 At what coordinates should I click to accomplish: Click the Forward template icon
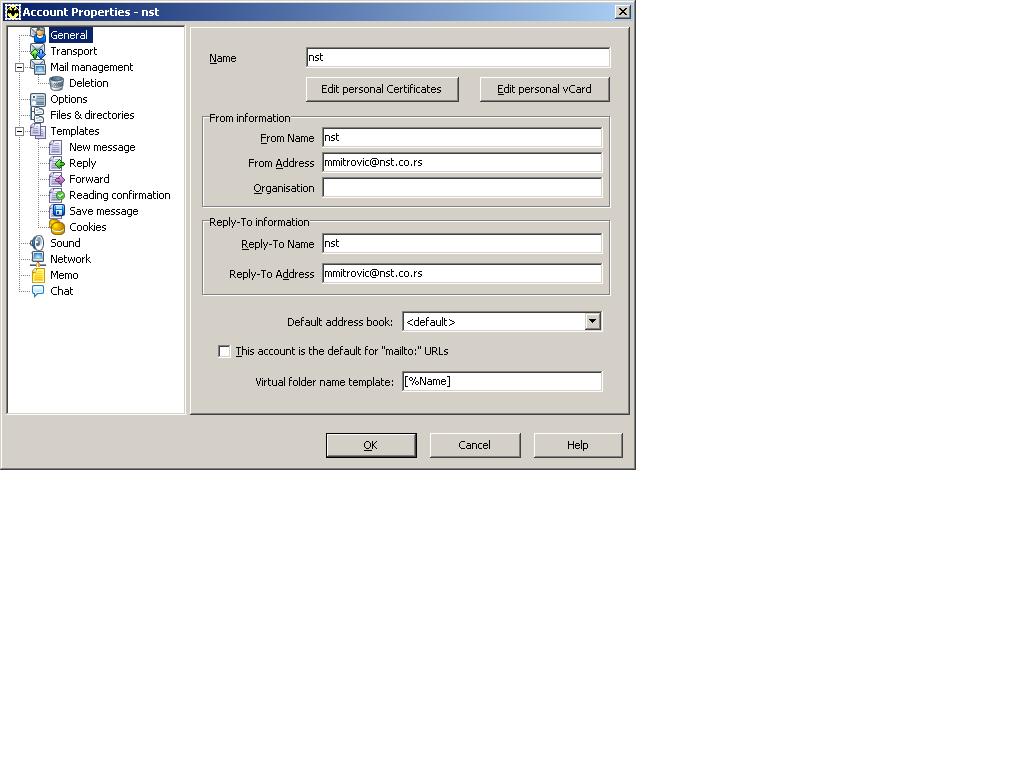[x=57, y=179]
